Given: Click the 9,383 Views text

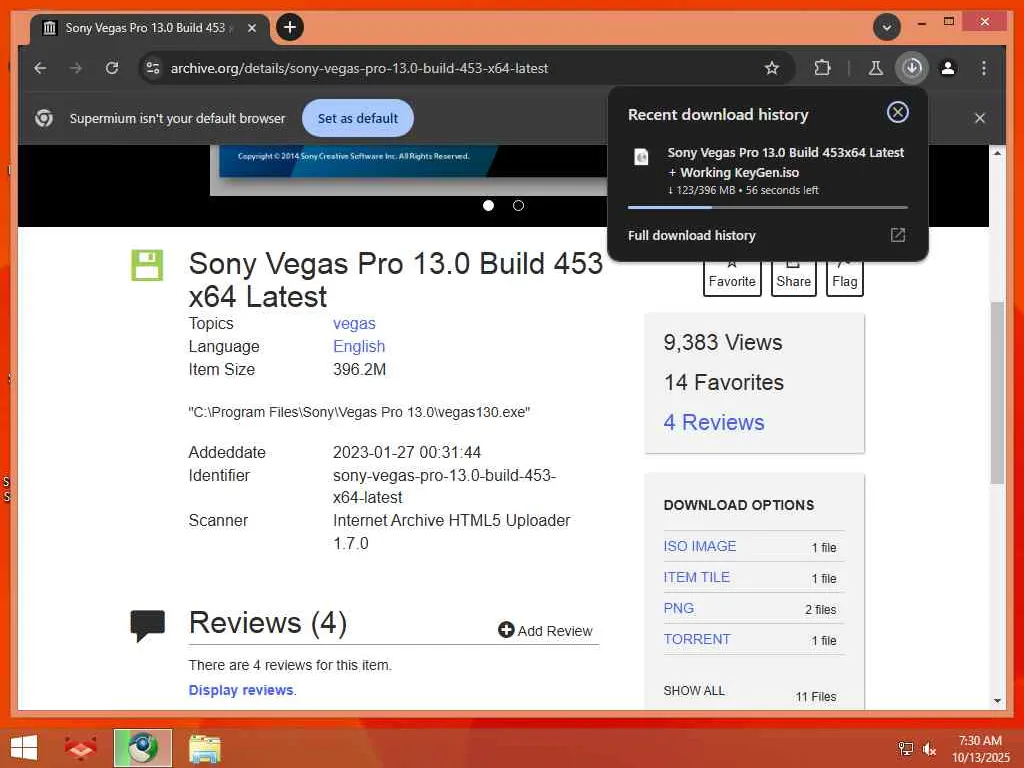Looking at the screenshot, I should (722, 342).
